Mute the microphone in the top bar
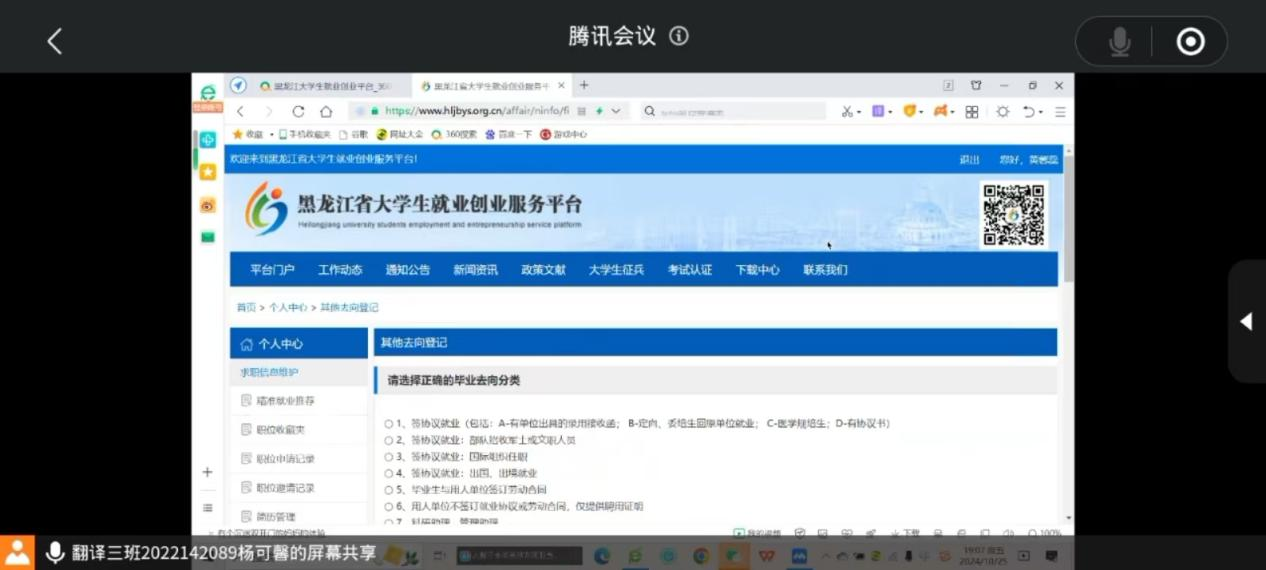The image size is (1266, 570). tap(1119, 41)
